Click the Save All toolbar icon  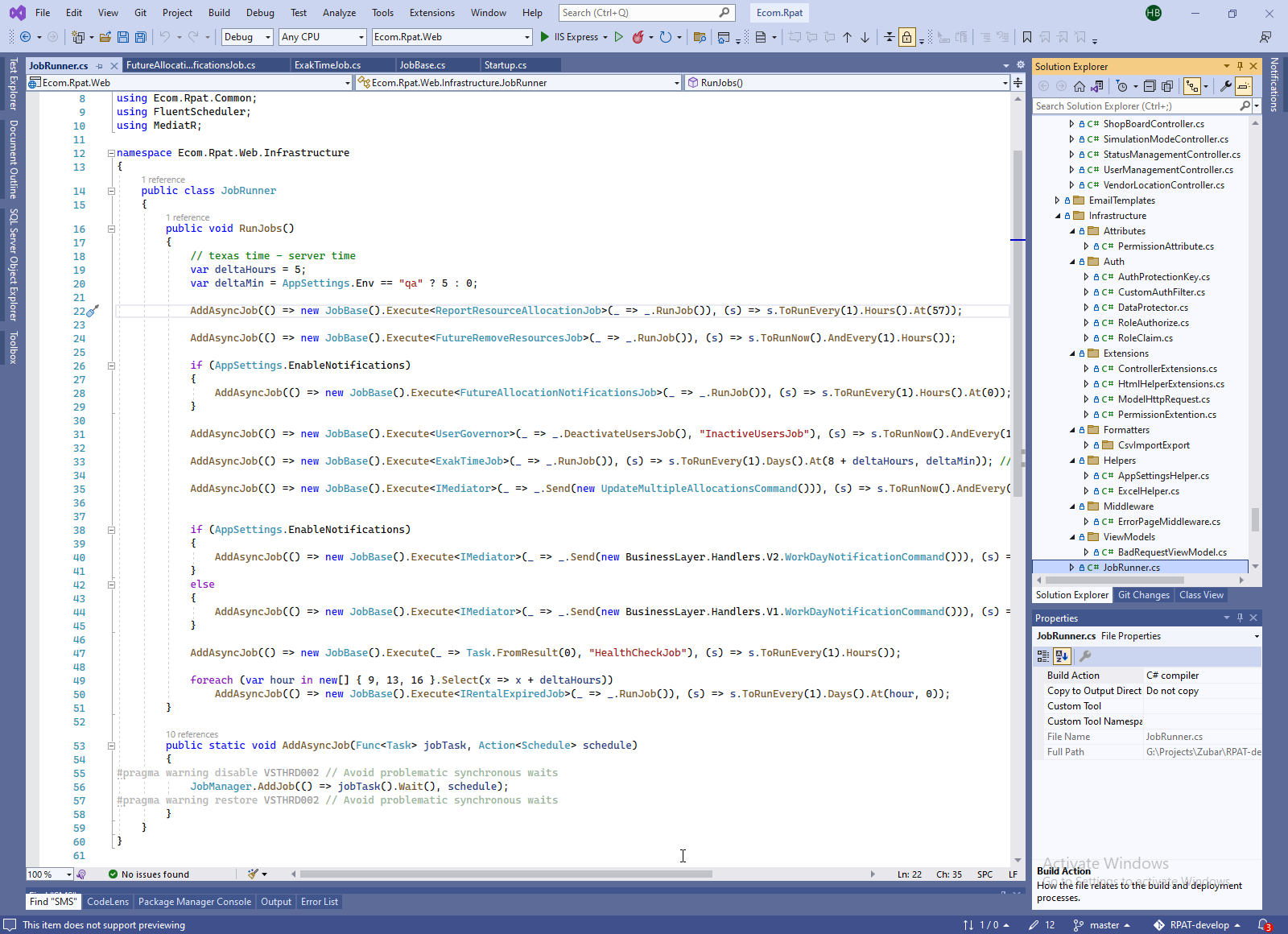point(141,37)
